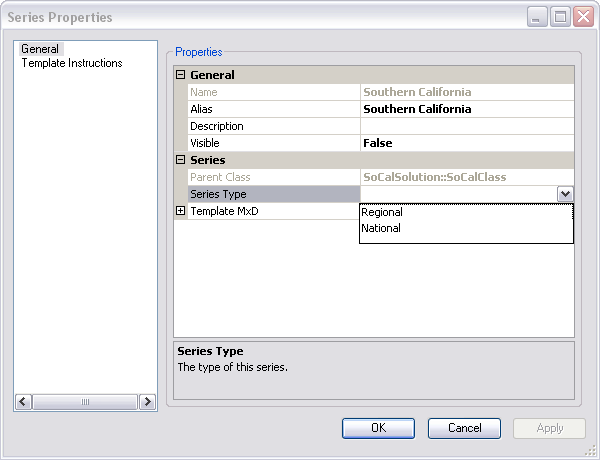Select Template Instructions in left pane
600x460 pixels.
point(72,63)
